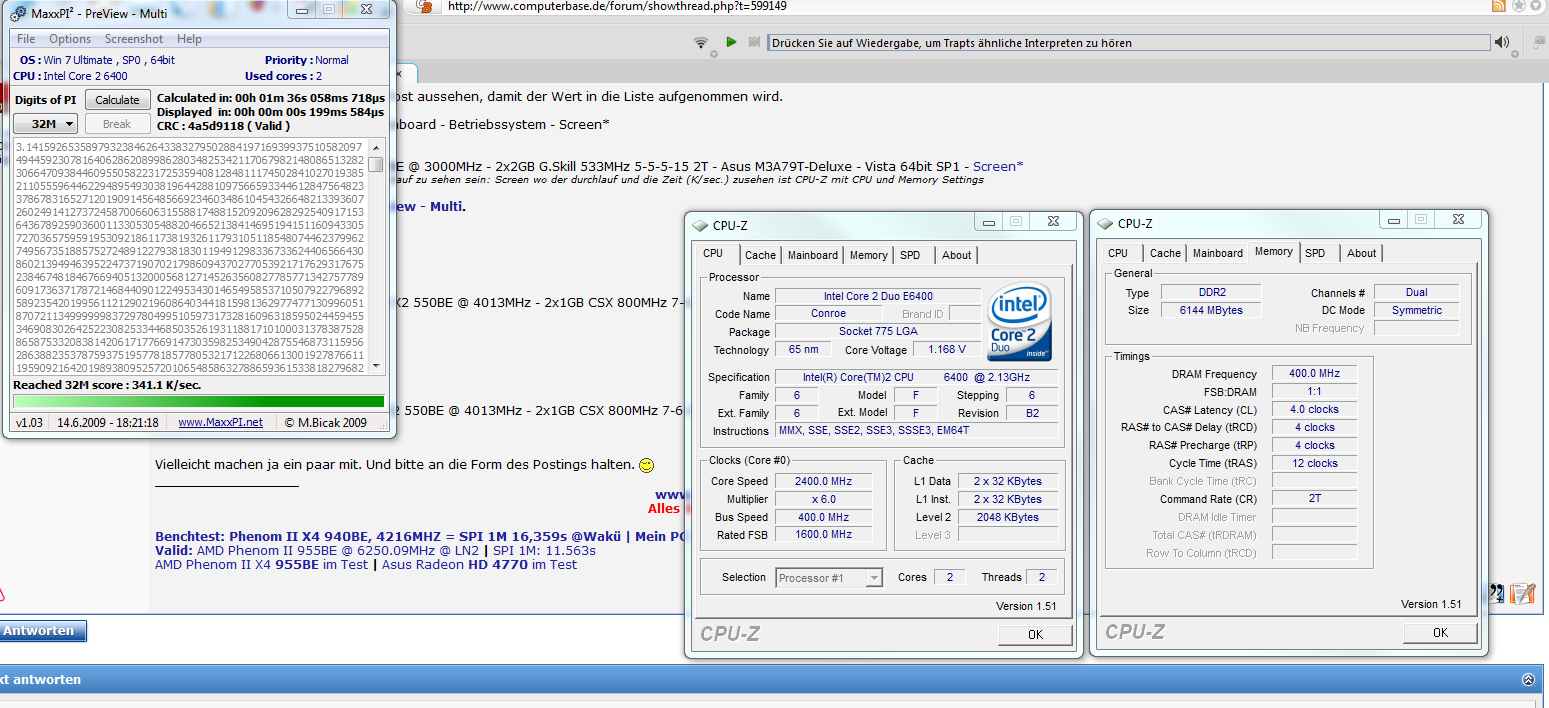Click the CAS# Latency 4.0 clocks value

click(x=1314, y=409)
